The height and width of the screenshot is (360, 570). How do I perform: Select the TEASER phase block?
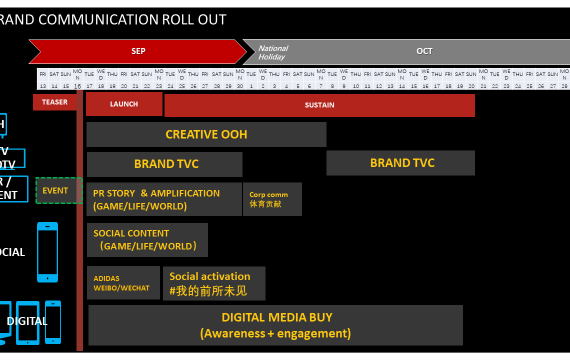pos(55,102)
